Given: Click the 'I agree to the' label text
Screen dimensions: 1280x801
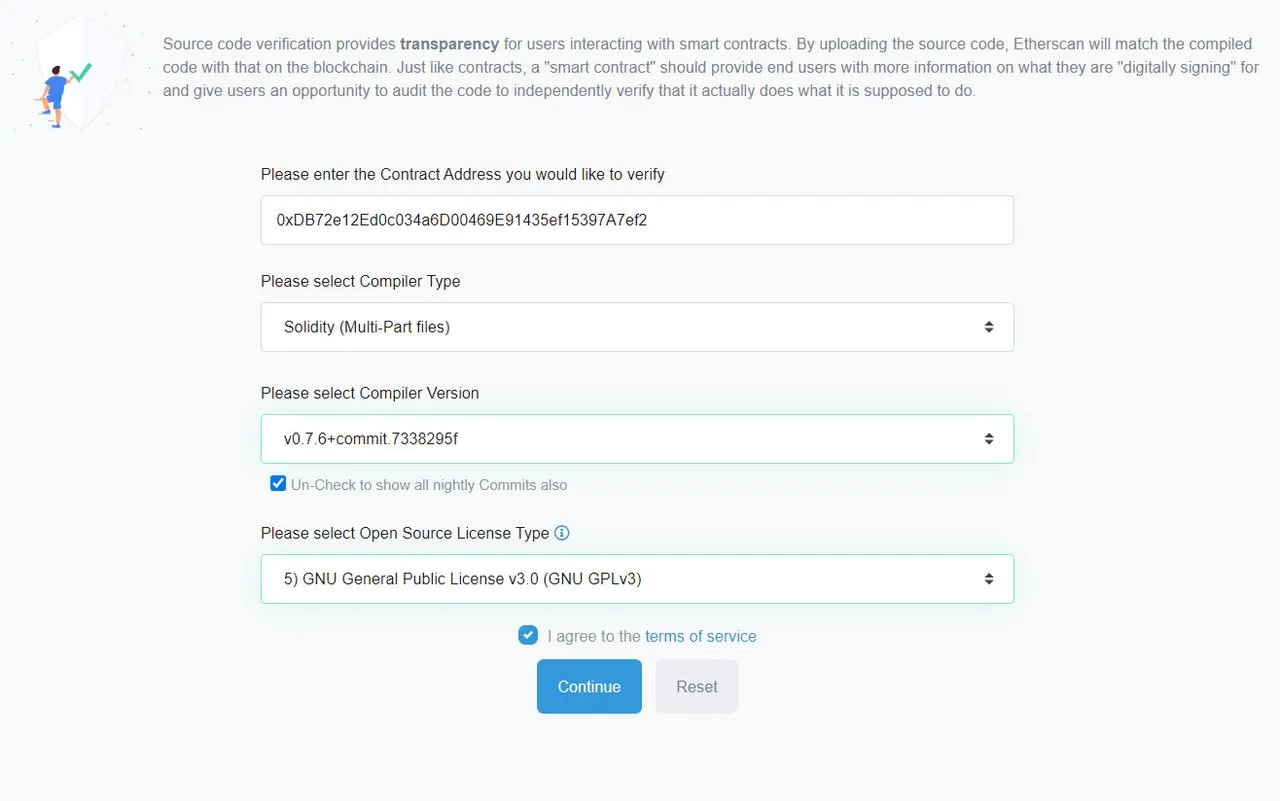Looking at the screenshot, I should [x=594, y=636].
